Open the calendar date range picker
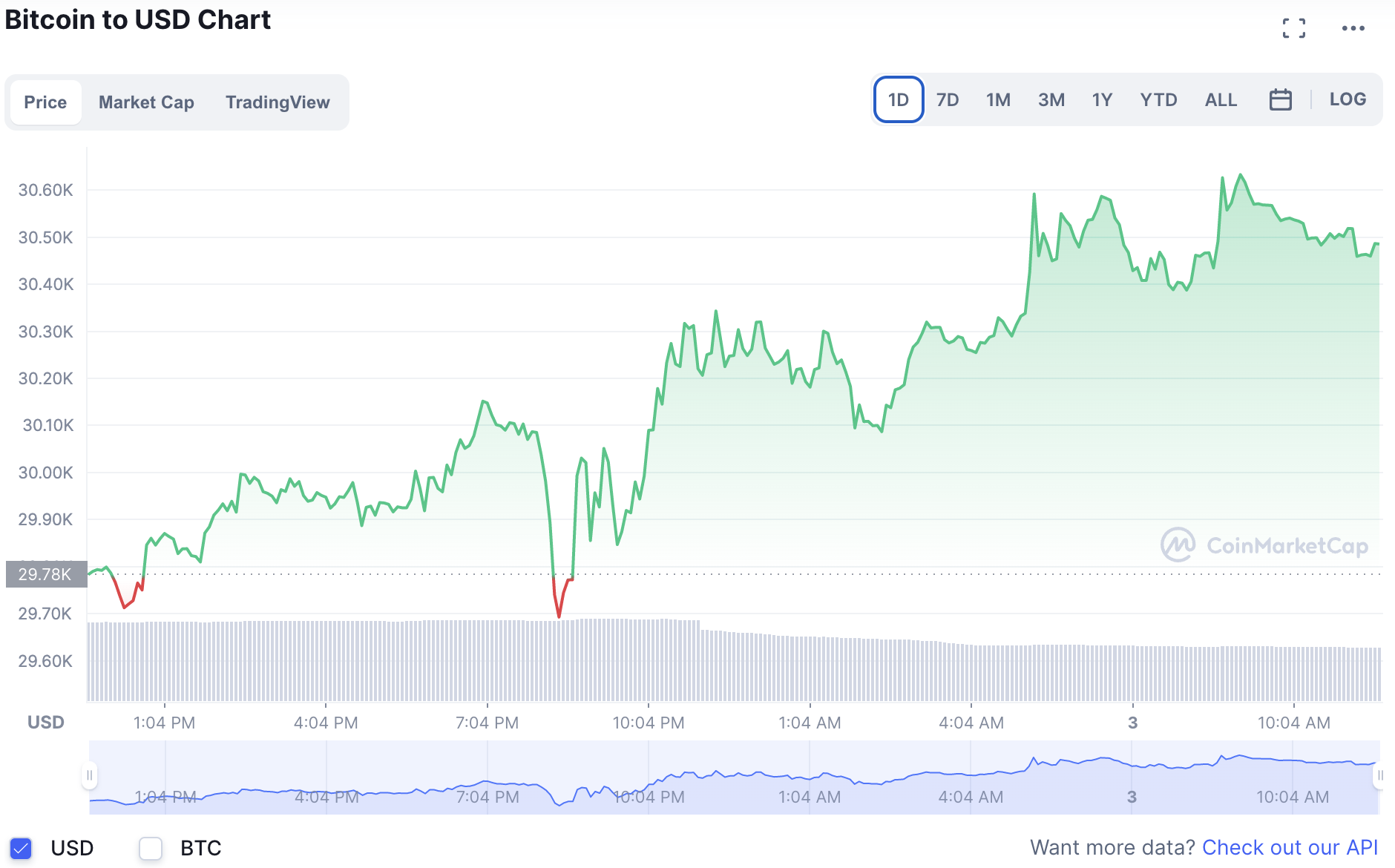This screenshot has height=868, width=1395. (x=1280, y=99)
